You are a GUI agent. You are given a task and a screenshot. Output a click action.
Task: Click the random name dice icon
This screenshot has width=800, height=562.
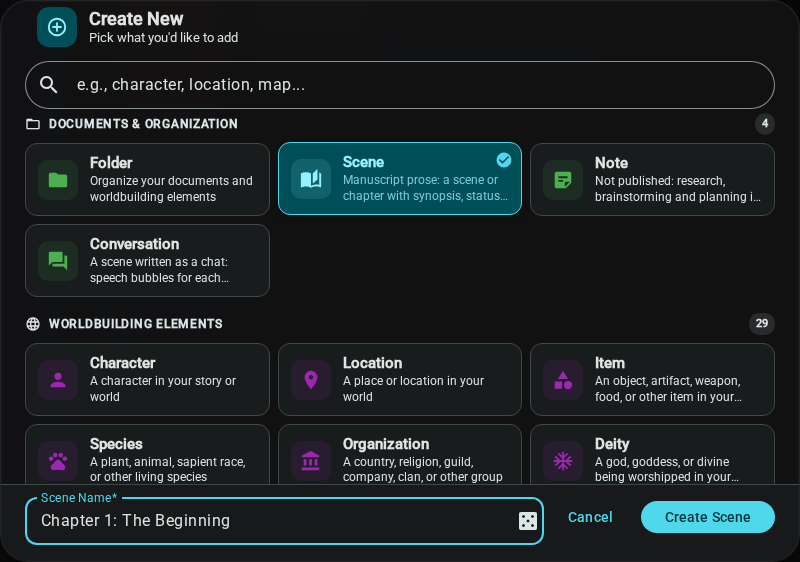coord(528,521)
